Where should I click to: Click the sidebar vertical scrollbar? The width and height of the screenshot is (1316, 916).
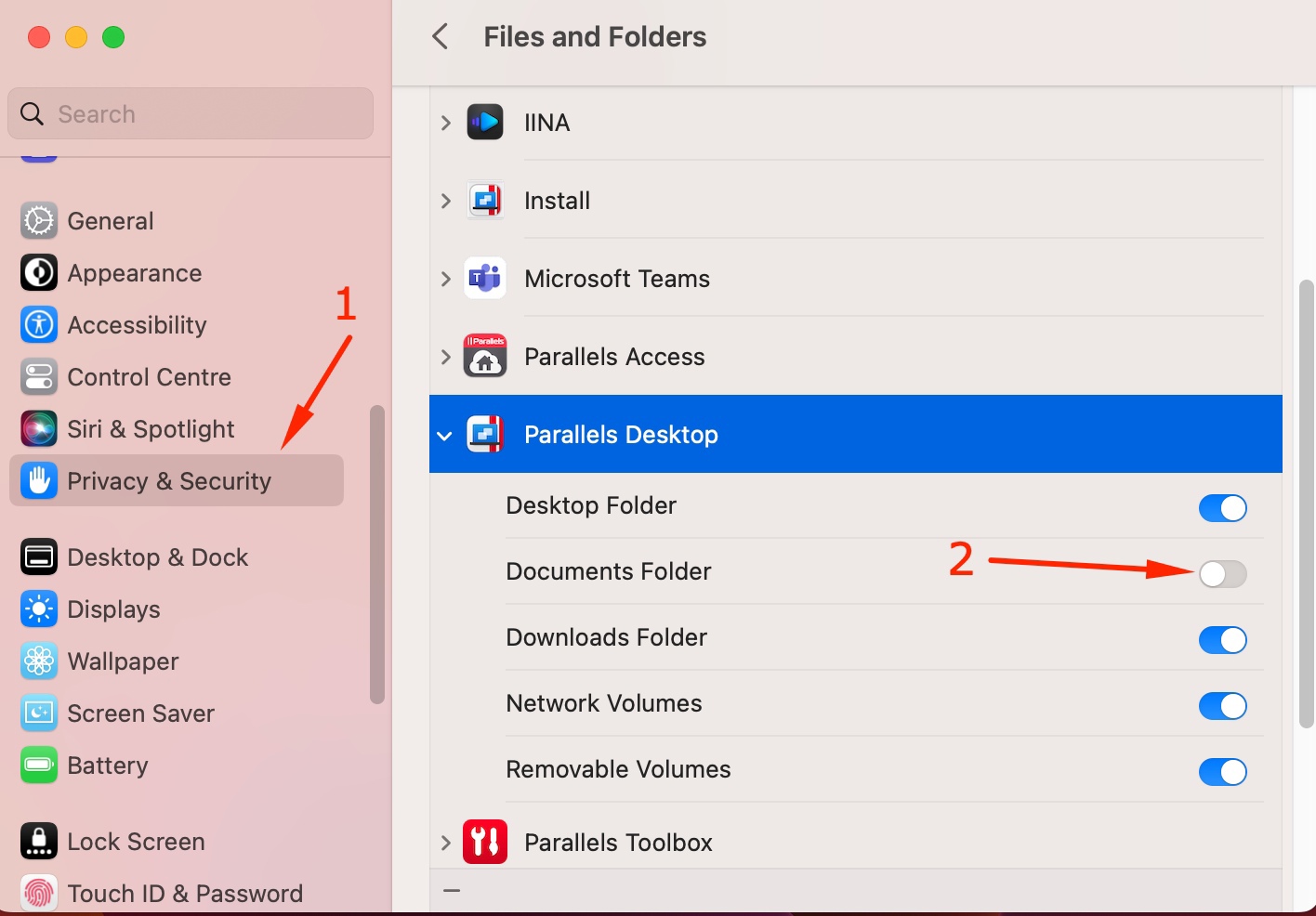tap(376, 555)
